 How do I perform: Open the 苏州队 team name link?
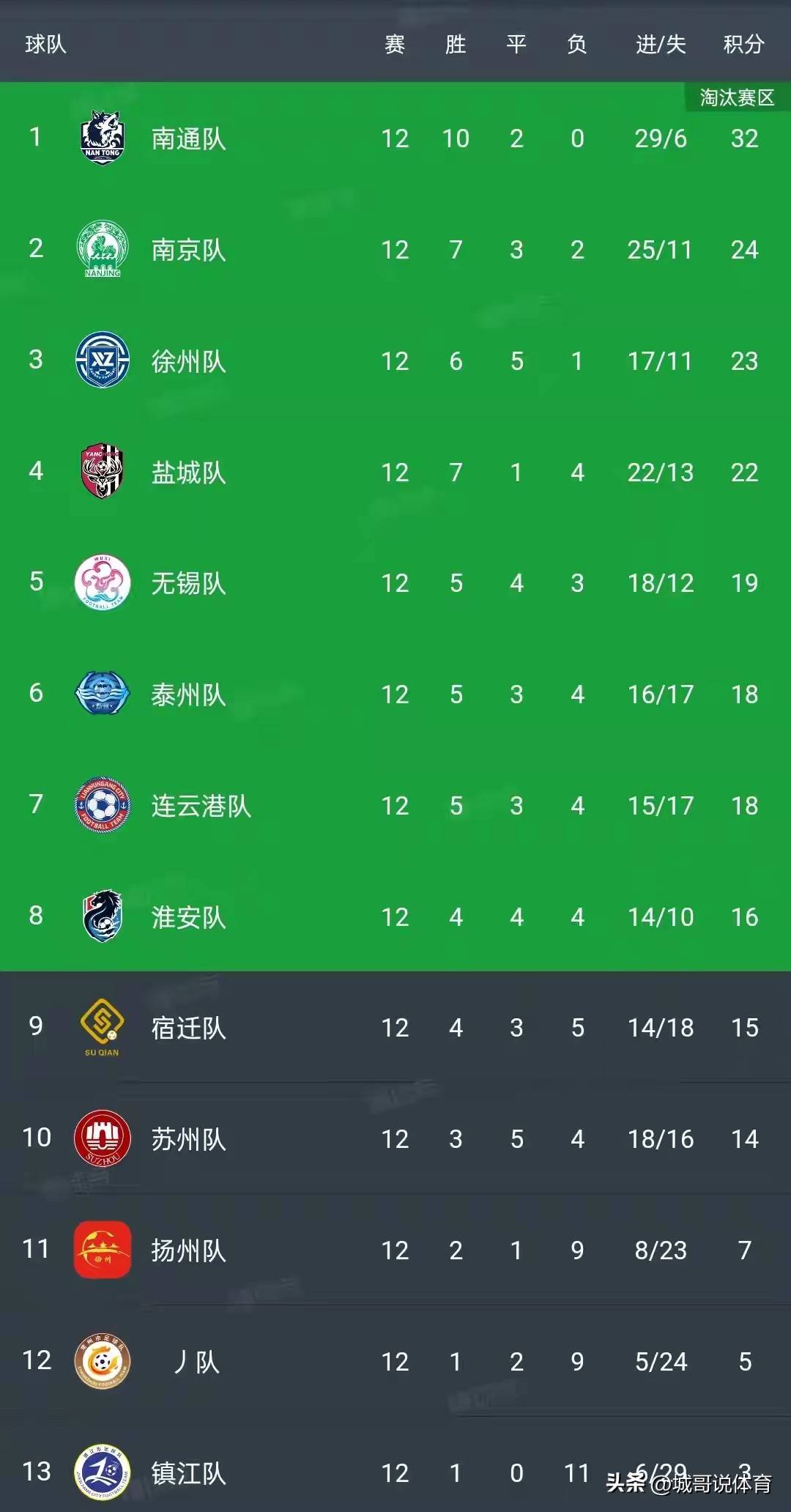pos(188,1139)
